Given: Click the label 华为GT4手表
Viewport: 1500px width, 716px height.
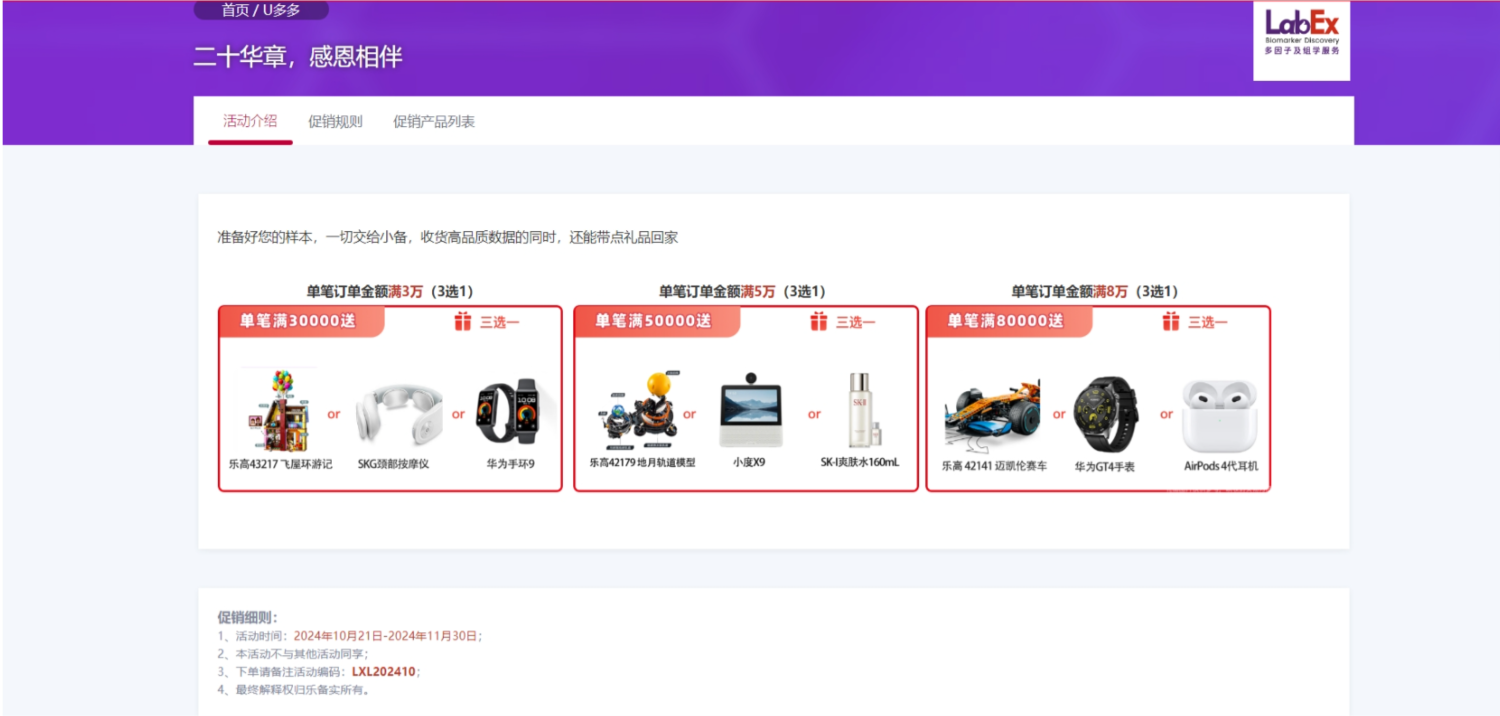Looking at the screenshot, I should (x=1105, y=466).
